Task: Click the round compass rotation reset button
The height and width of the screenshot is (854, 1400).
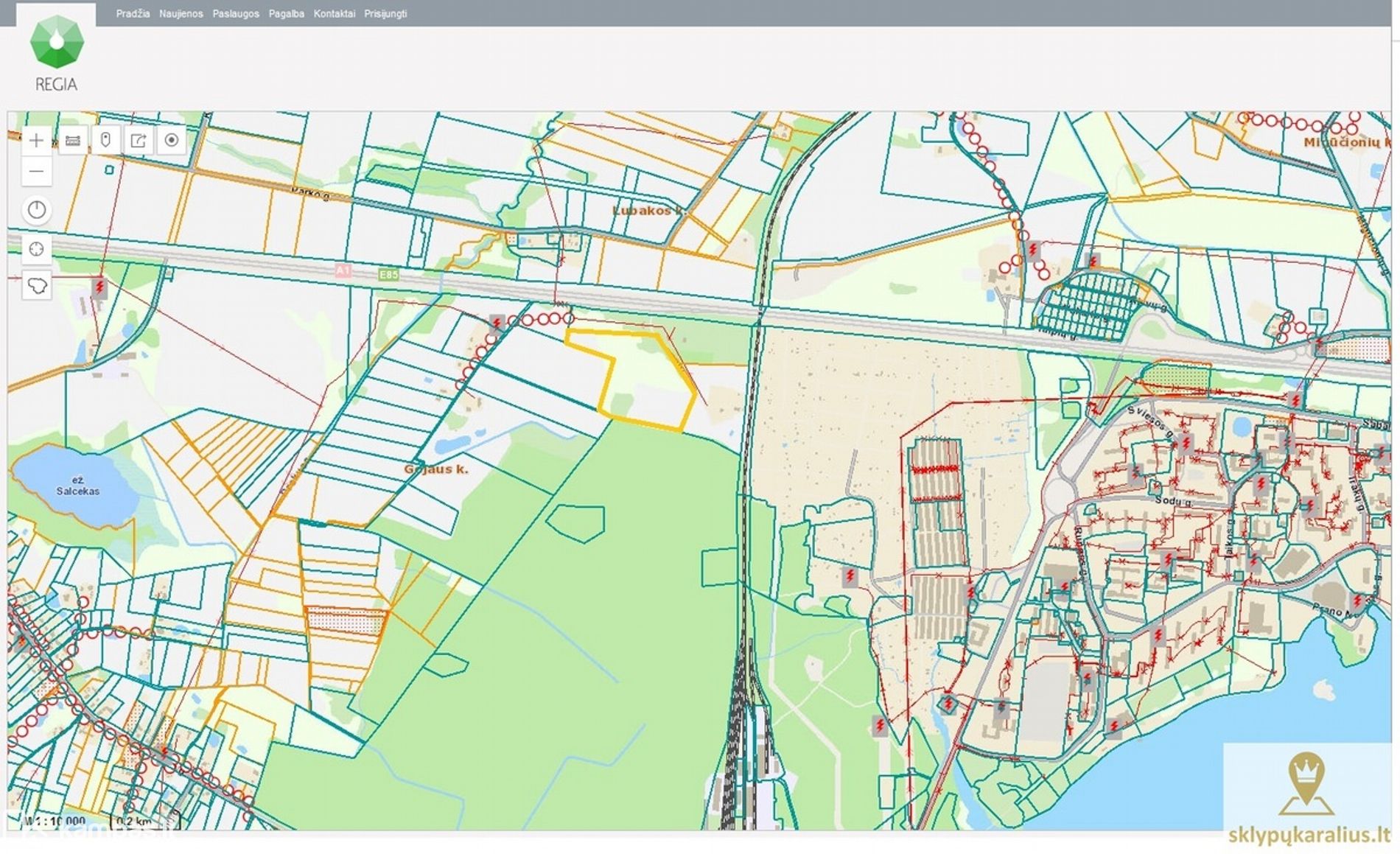Action: tap(37, 210)
